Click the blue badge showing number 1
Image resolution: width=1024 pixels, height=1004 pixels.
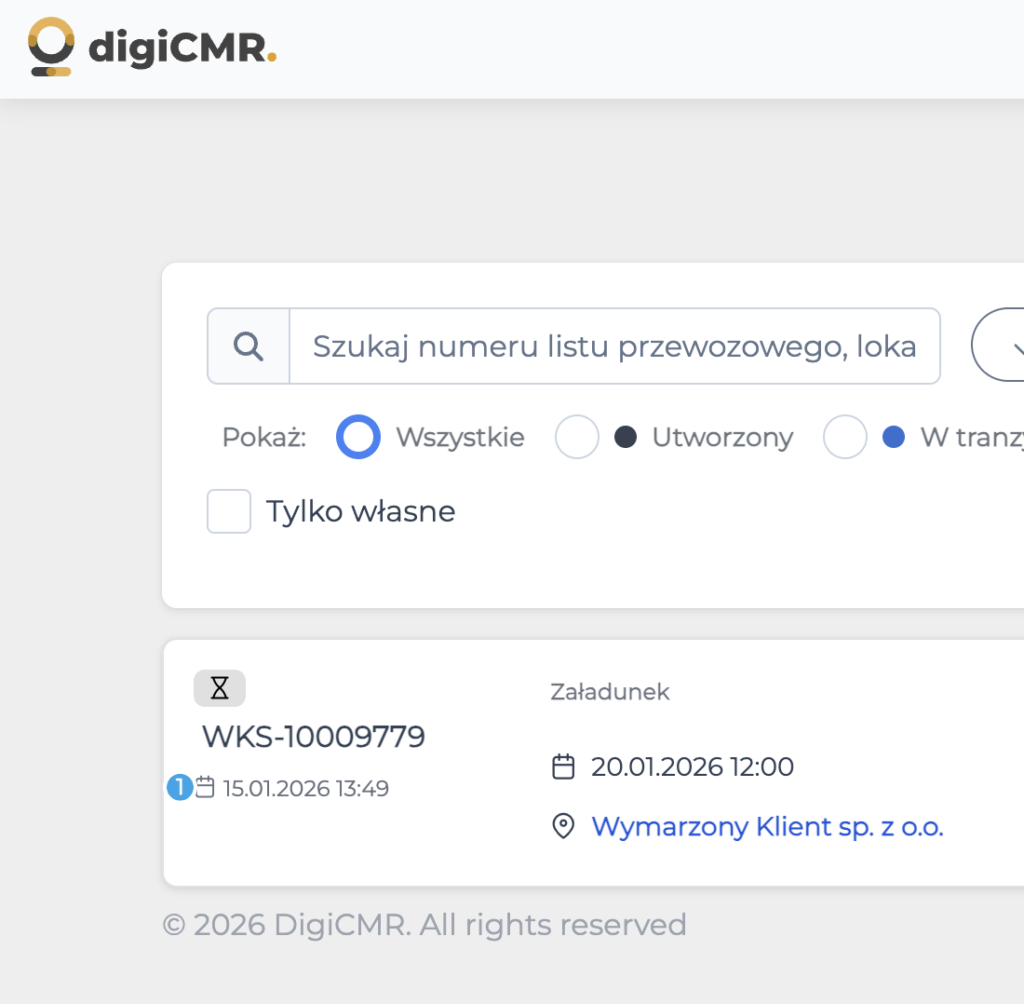point(179,788)
